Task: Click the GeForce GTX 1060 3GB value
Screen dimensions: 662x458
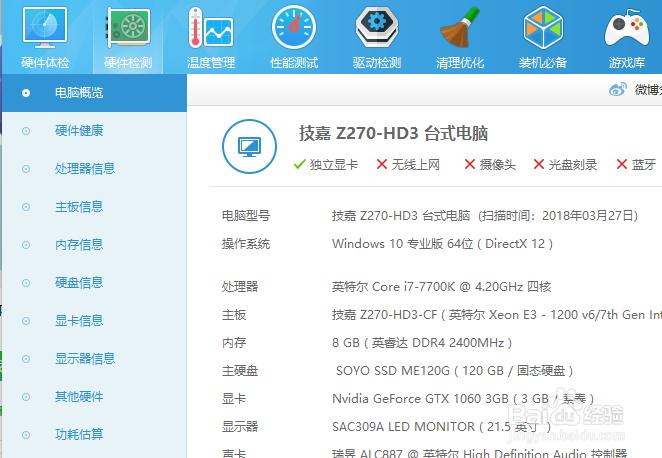Action: (463, 399)
